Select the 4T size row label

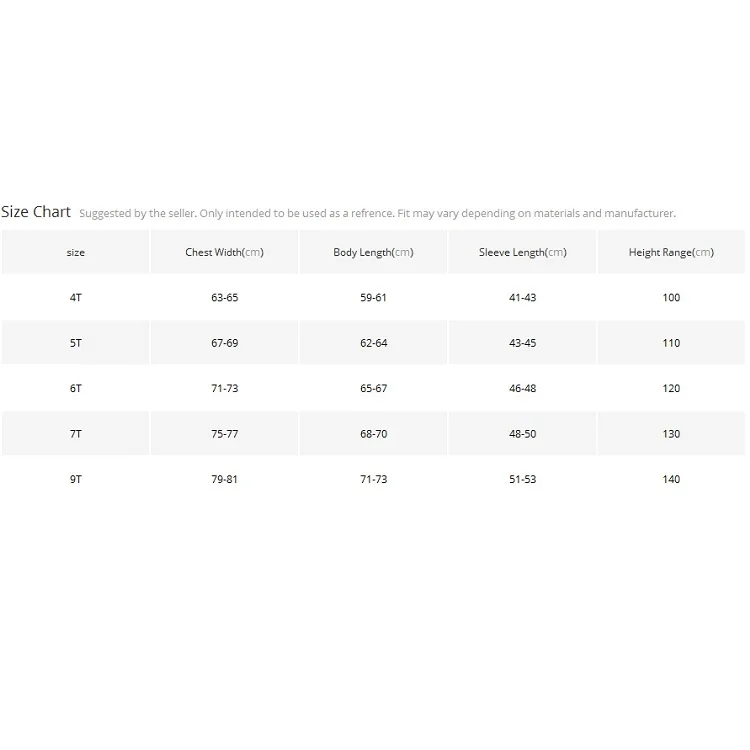coord(76,297)
